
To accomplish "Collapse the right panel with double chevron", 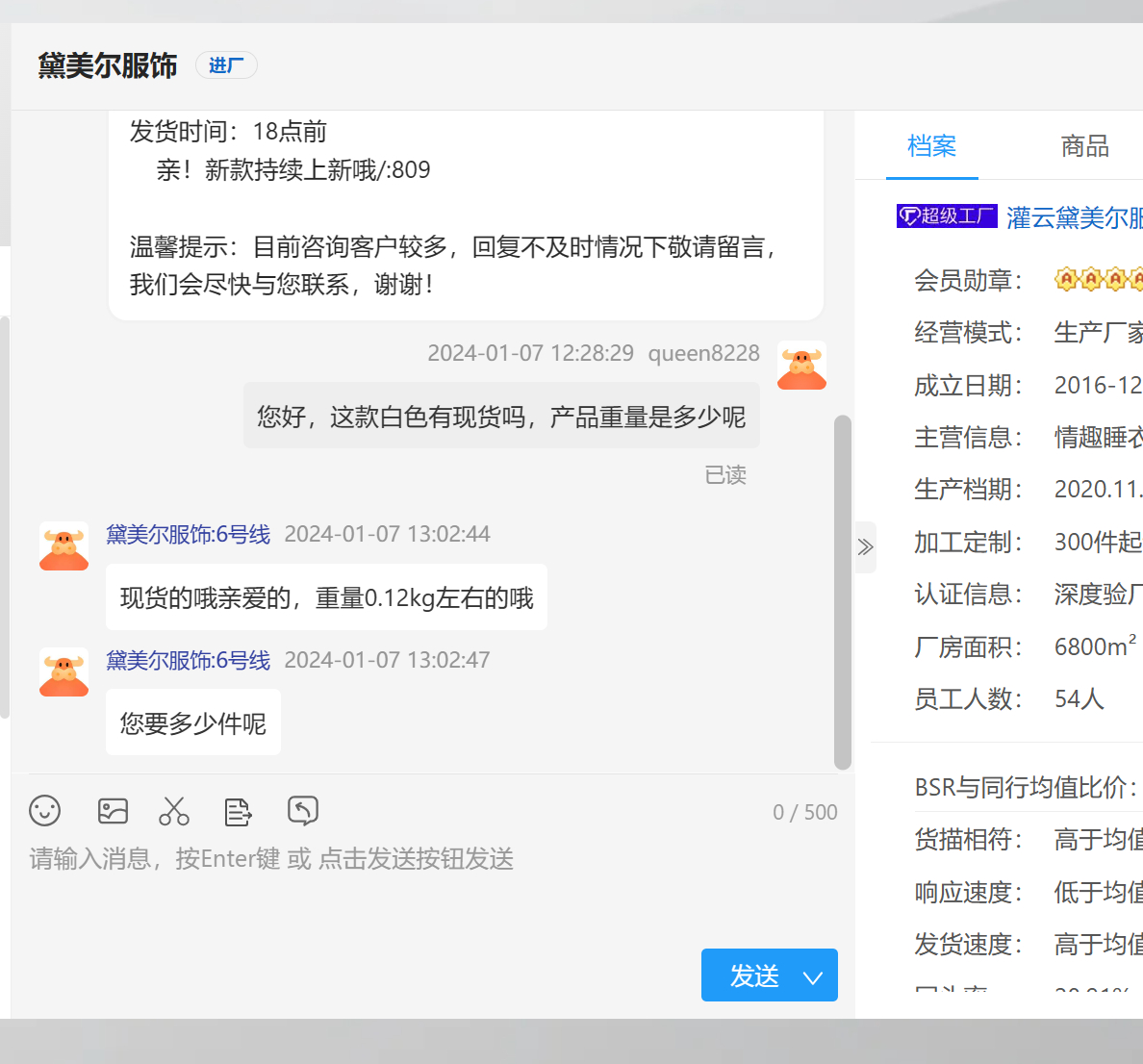I will [x=865, y=546].
